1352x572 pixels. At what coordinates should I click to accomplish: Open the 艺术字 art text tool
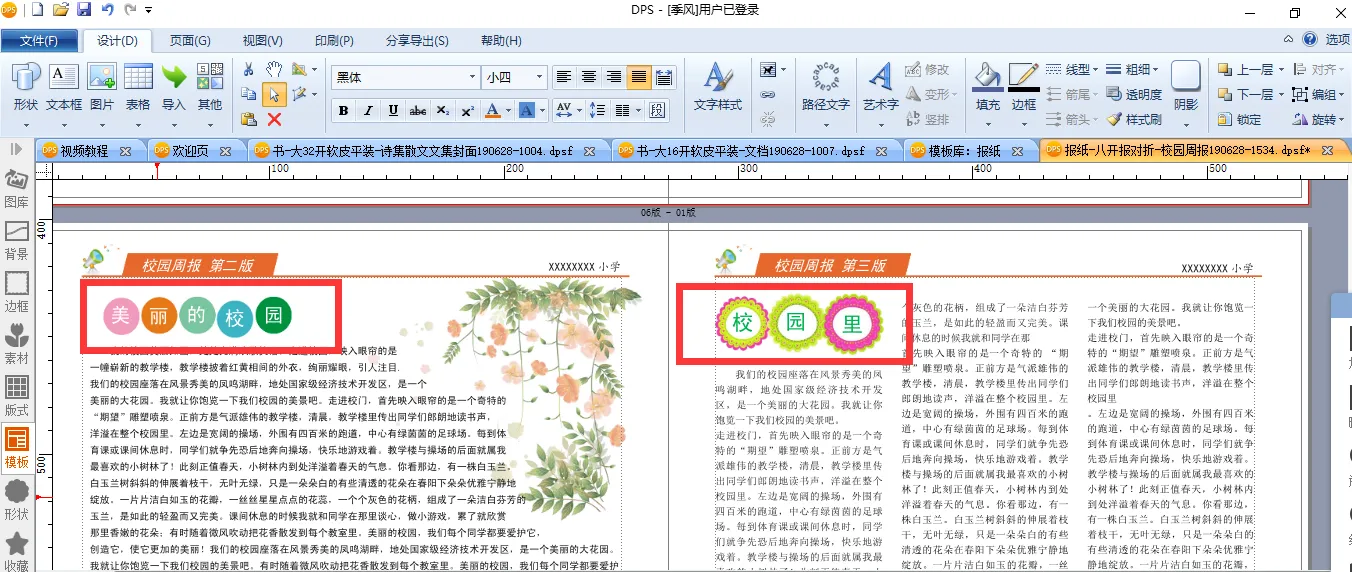[x=880, y=88]
